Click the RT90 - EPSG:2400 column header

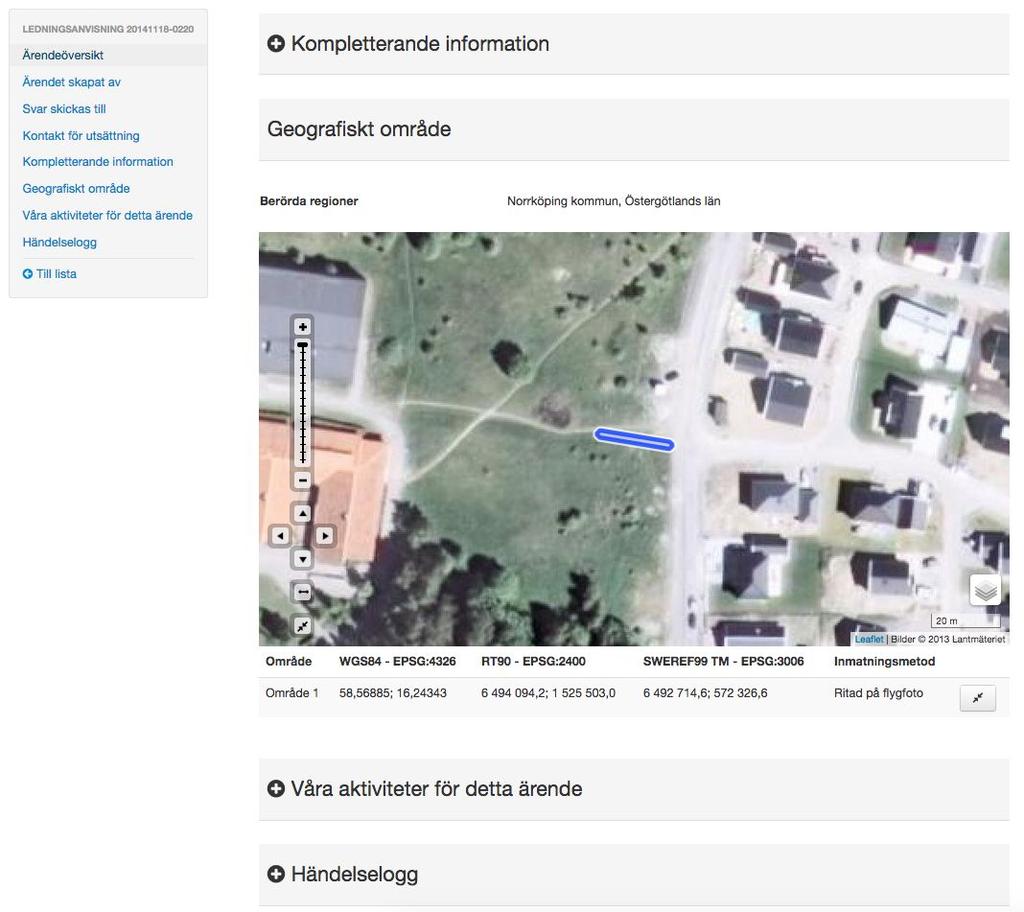point(533,661)
